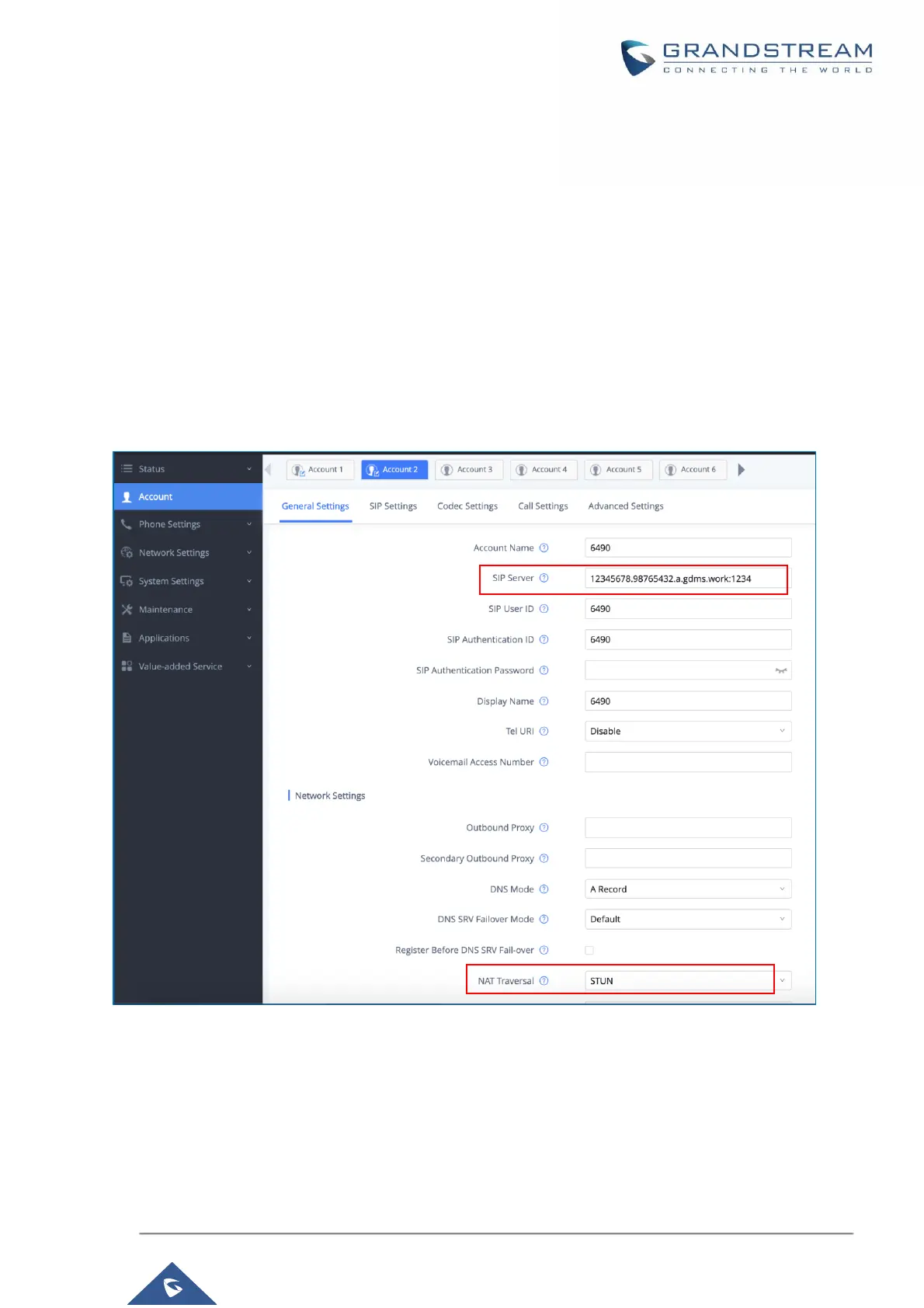
Task: Click the Account person icon in sidebar
Action: pos(127,497)
